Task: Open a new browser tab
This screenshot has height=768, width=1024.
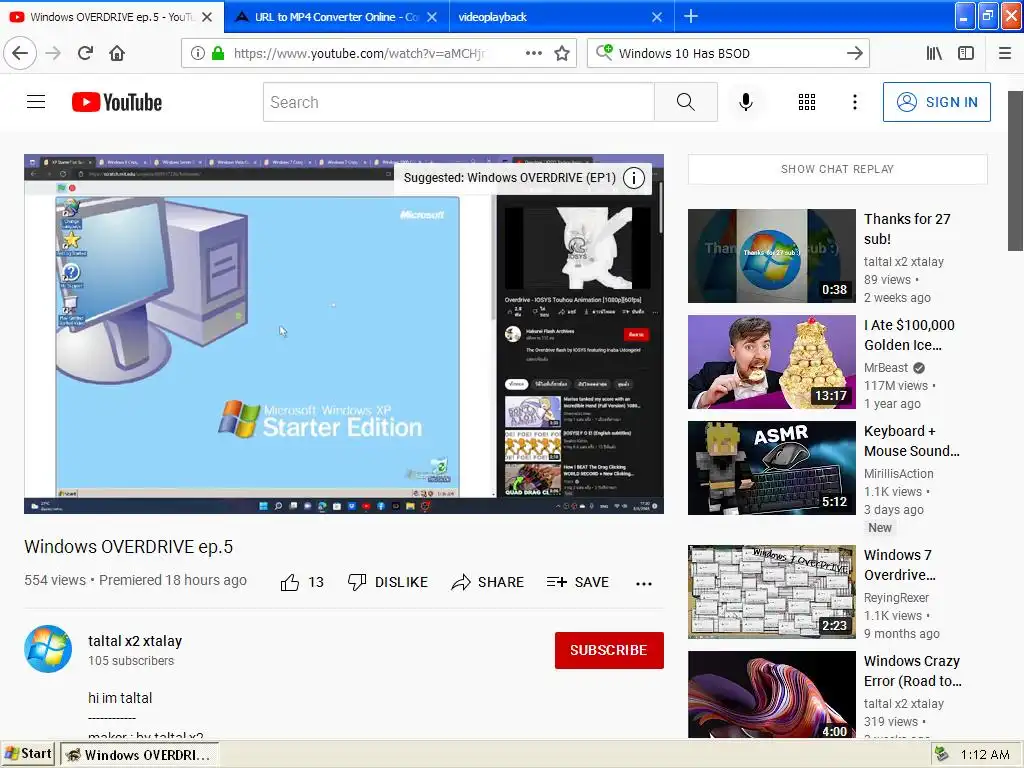Action: [x=691, y=16]
